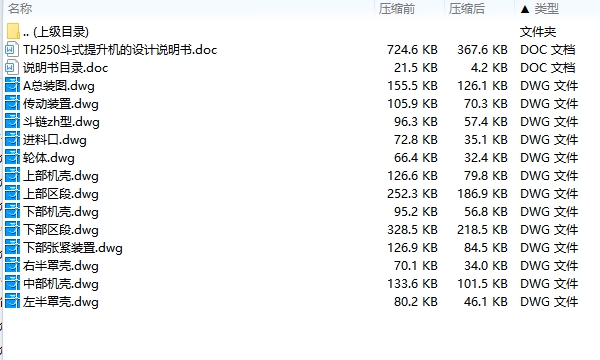Click the DWG icon for 下部机壳.dwg
Screen dimensions: 600x360
click(12, 211)
